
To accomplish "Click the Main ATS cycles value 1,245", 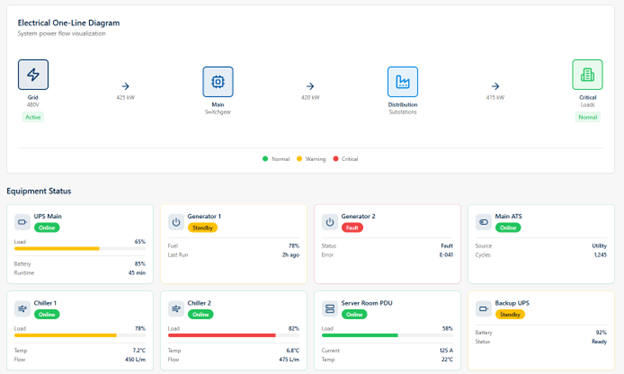I will (600, 255).
